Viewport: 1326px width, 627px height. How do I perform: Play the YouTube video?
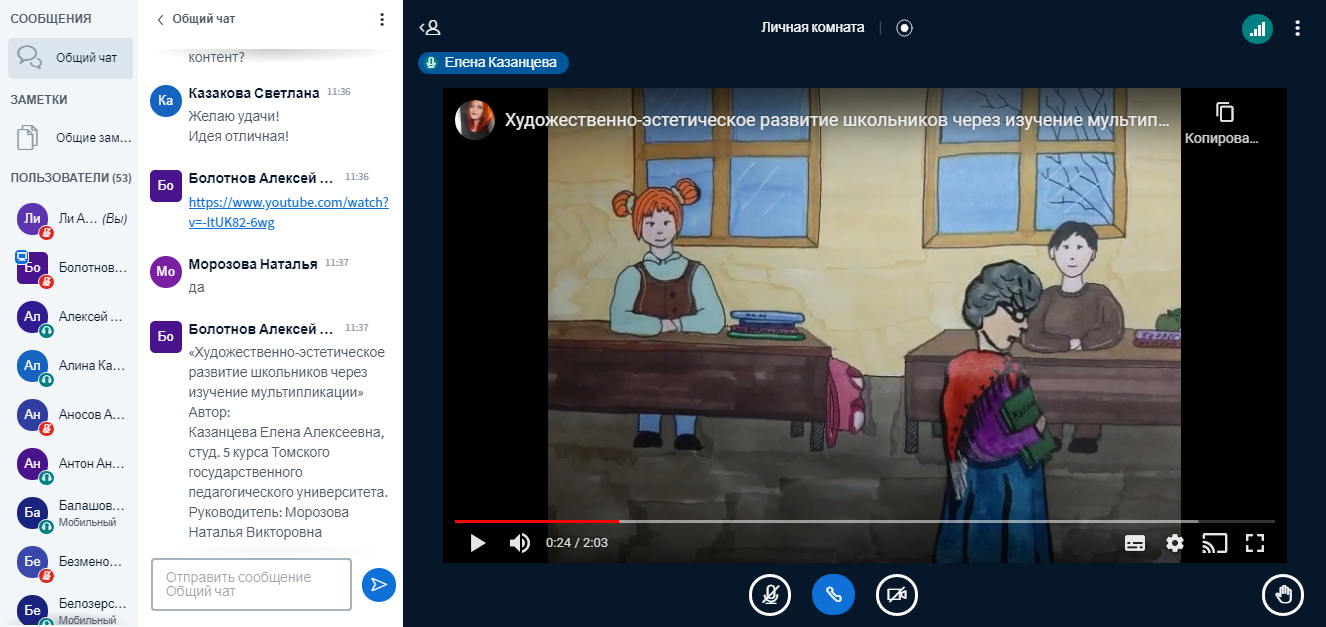[478, 543]
